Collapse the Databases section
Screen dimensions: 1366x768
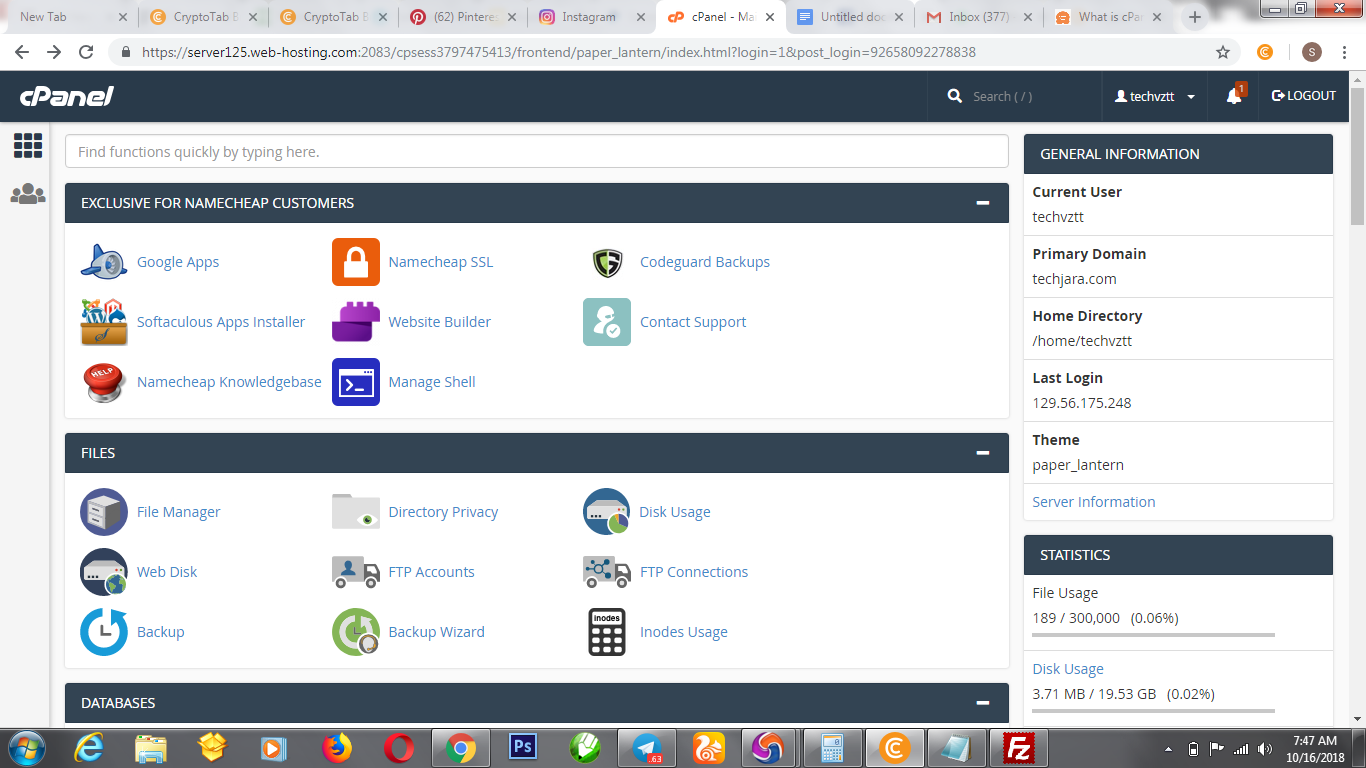(983, 703)
